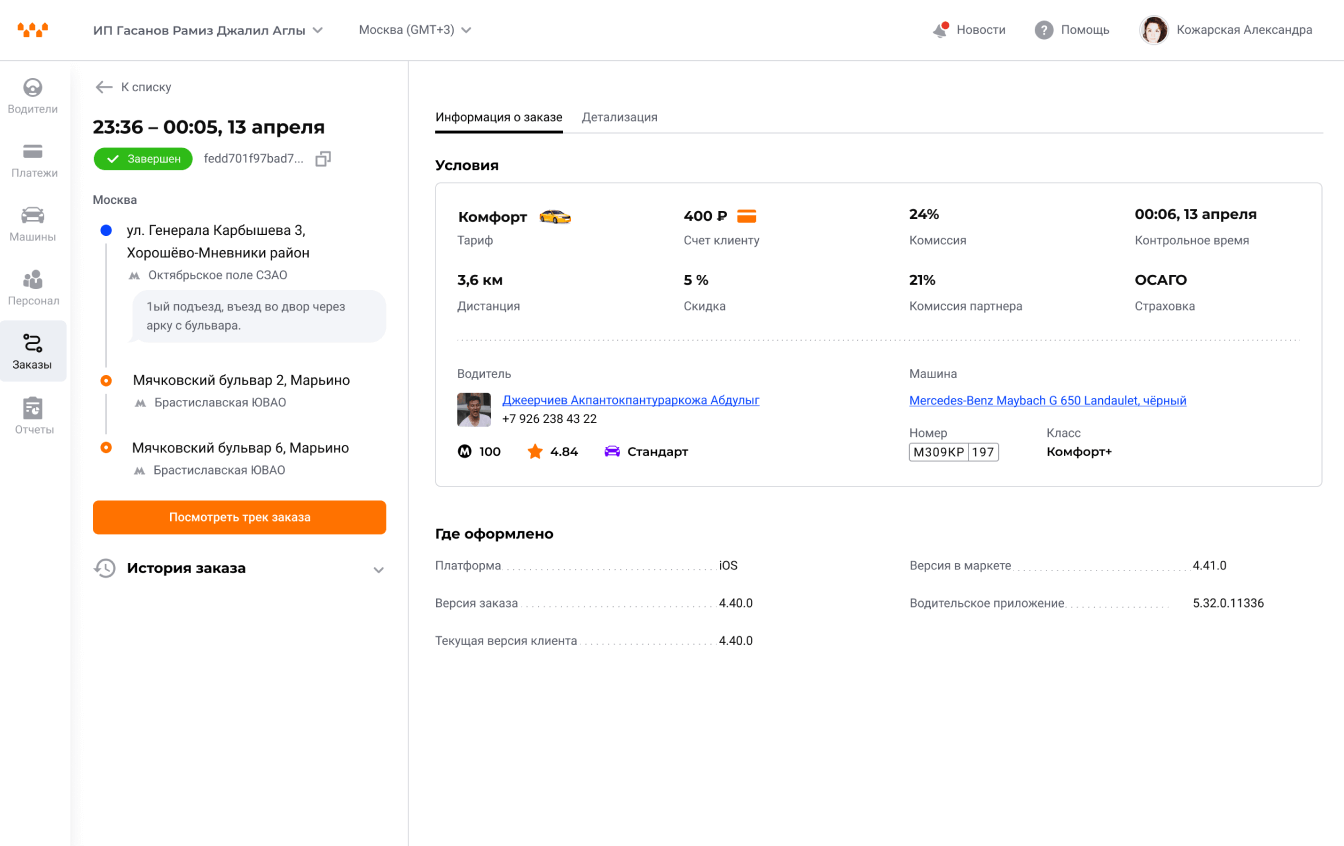Open the Водители sidebar section

coord(33,97)
